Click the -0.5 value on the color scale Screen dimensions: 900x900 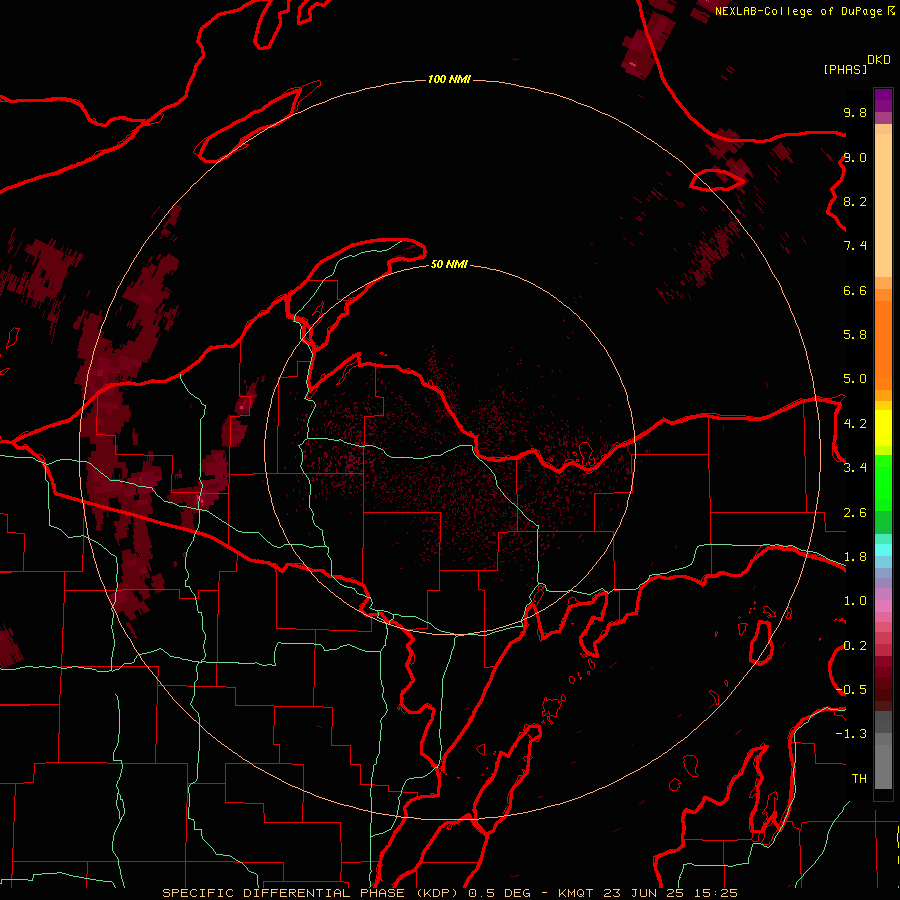(x=853, y=690)
